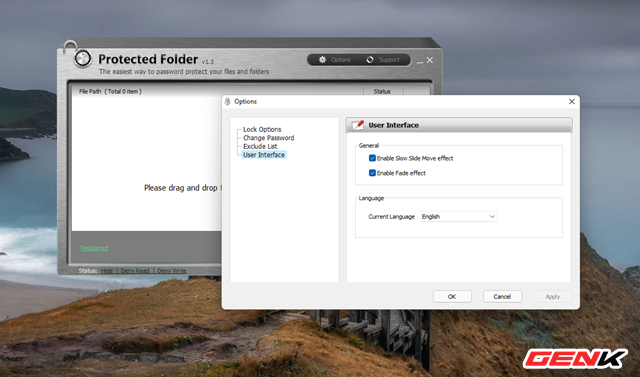Select Exclude List in the tree
This screenshot has height=377, width=640.
260,146
